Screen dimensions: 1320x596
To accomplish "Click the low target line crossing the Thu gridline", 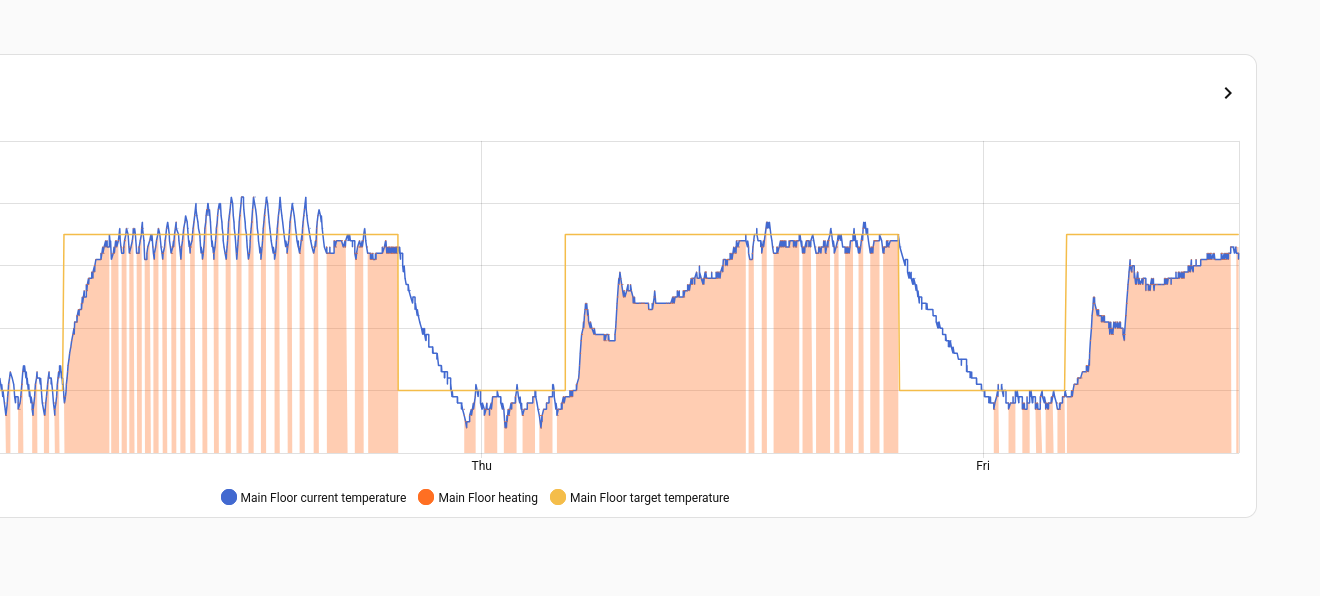I will [482, 390].
